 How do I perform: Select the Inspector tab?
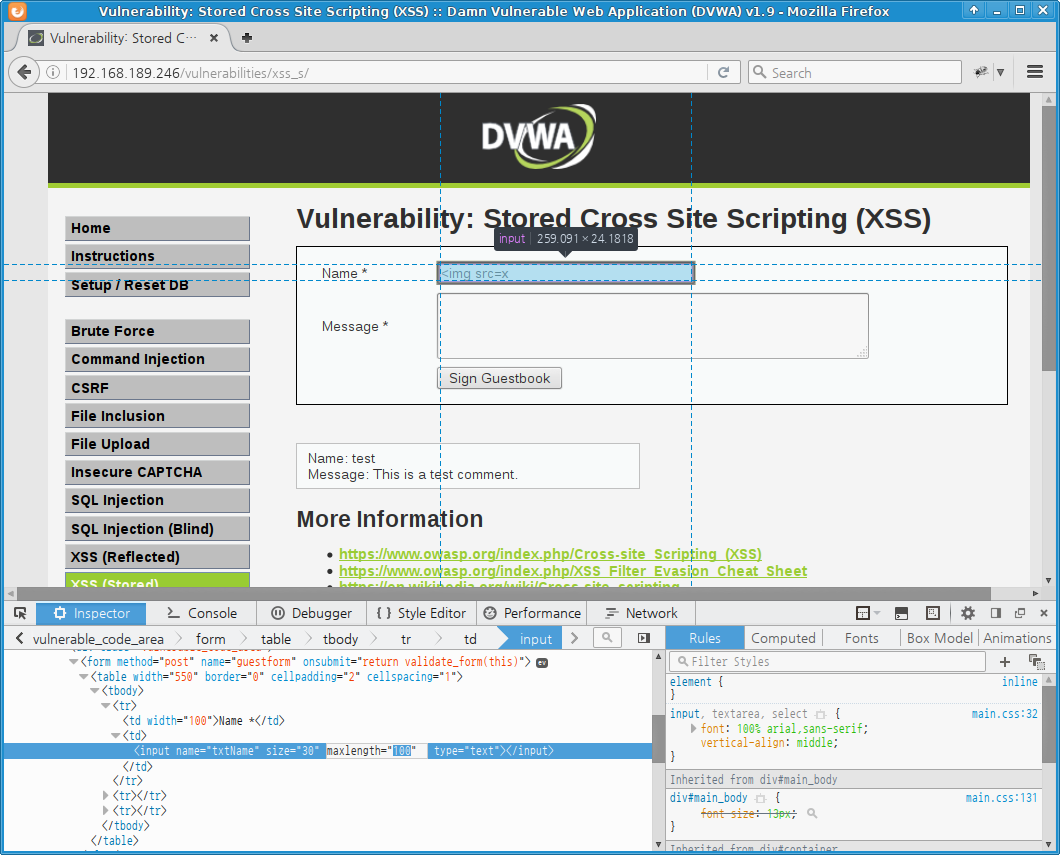(91, 613)
